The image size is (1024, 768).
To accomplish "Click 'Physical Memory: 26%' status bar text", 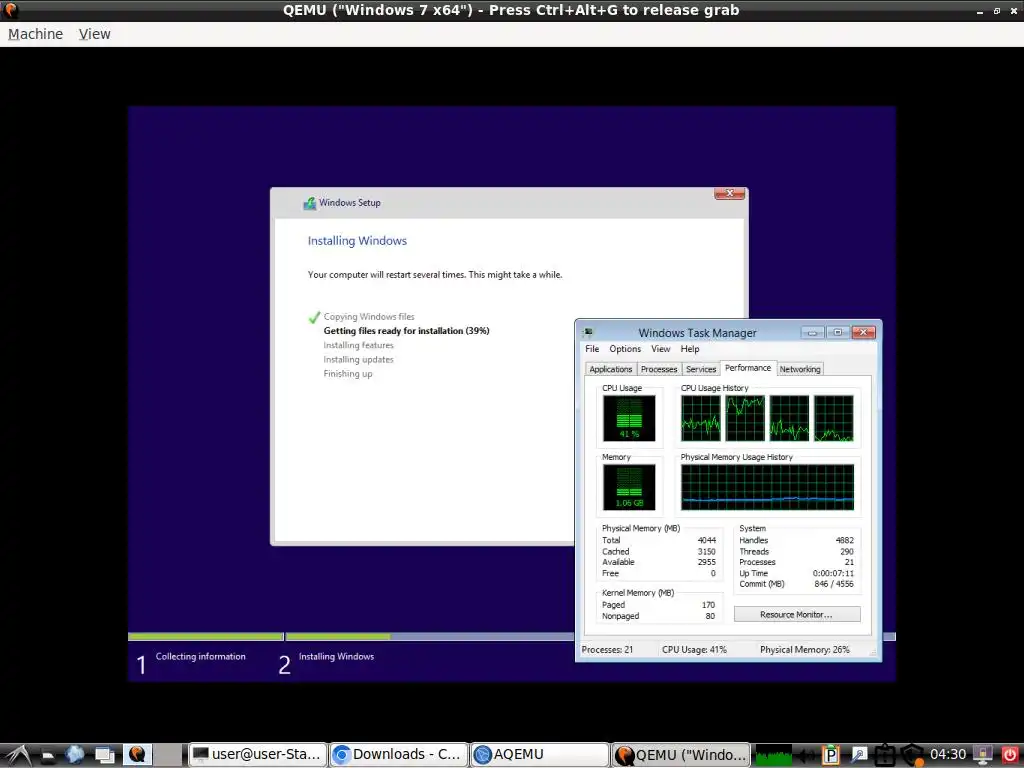I will tap(805, 650).
